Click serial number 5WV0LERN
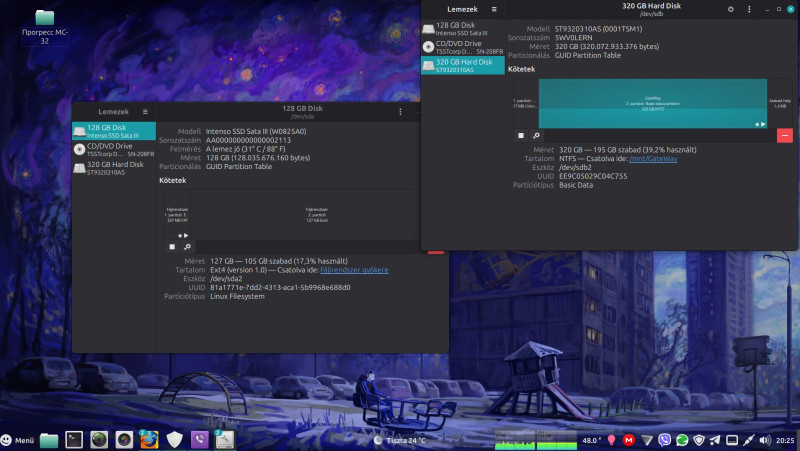The image size is (800, 451). [573, 38]
